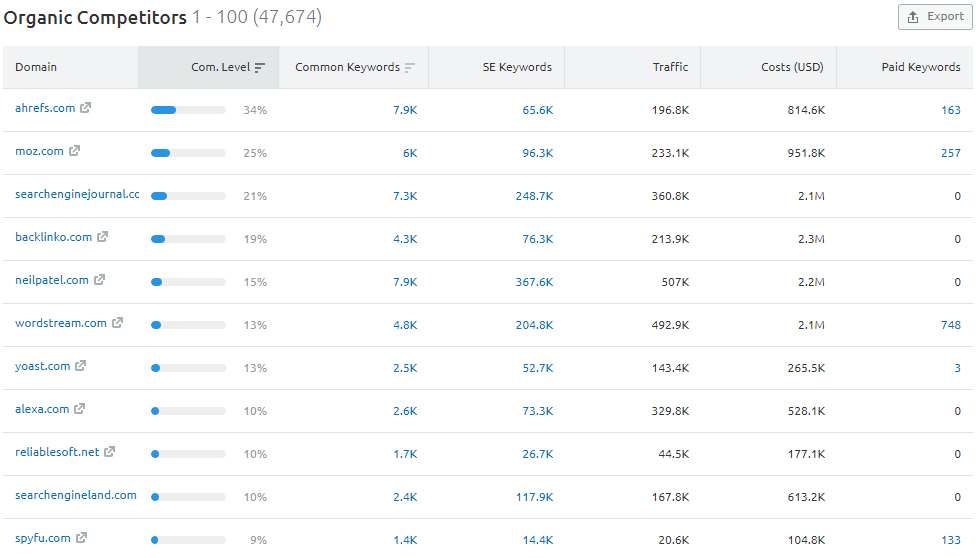Open yoast.com external link icon
The height and width of the screenshot is (558, 976).
tap(80, 366)
